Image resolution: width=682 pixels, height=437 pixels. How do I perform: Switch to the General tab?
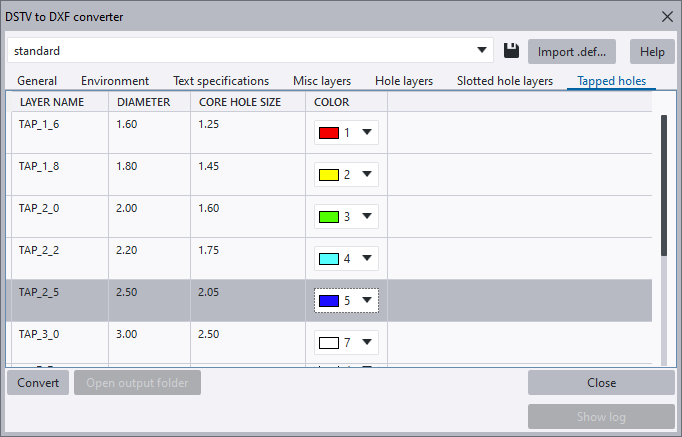(x=37, y=81)
